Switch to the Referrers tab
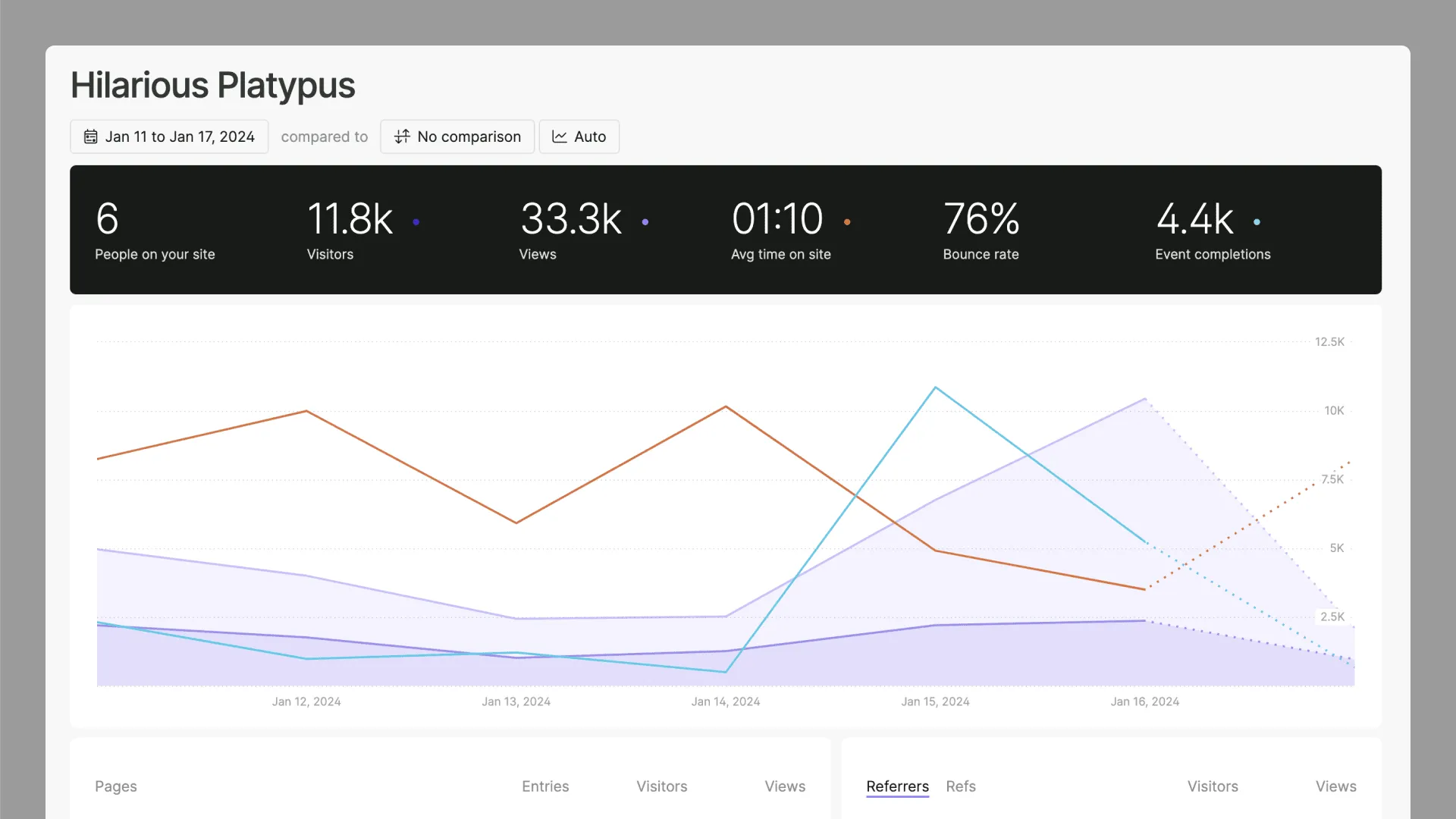The height and width of the screenshot is (819, 1456). [897, 786]
